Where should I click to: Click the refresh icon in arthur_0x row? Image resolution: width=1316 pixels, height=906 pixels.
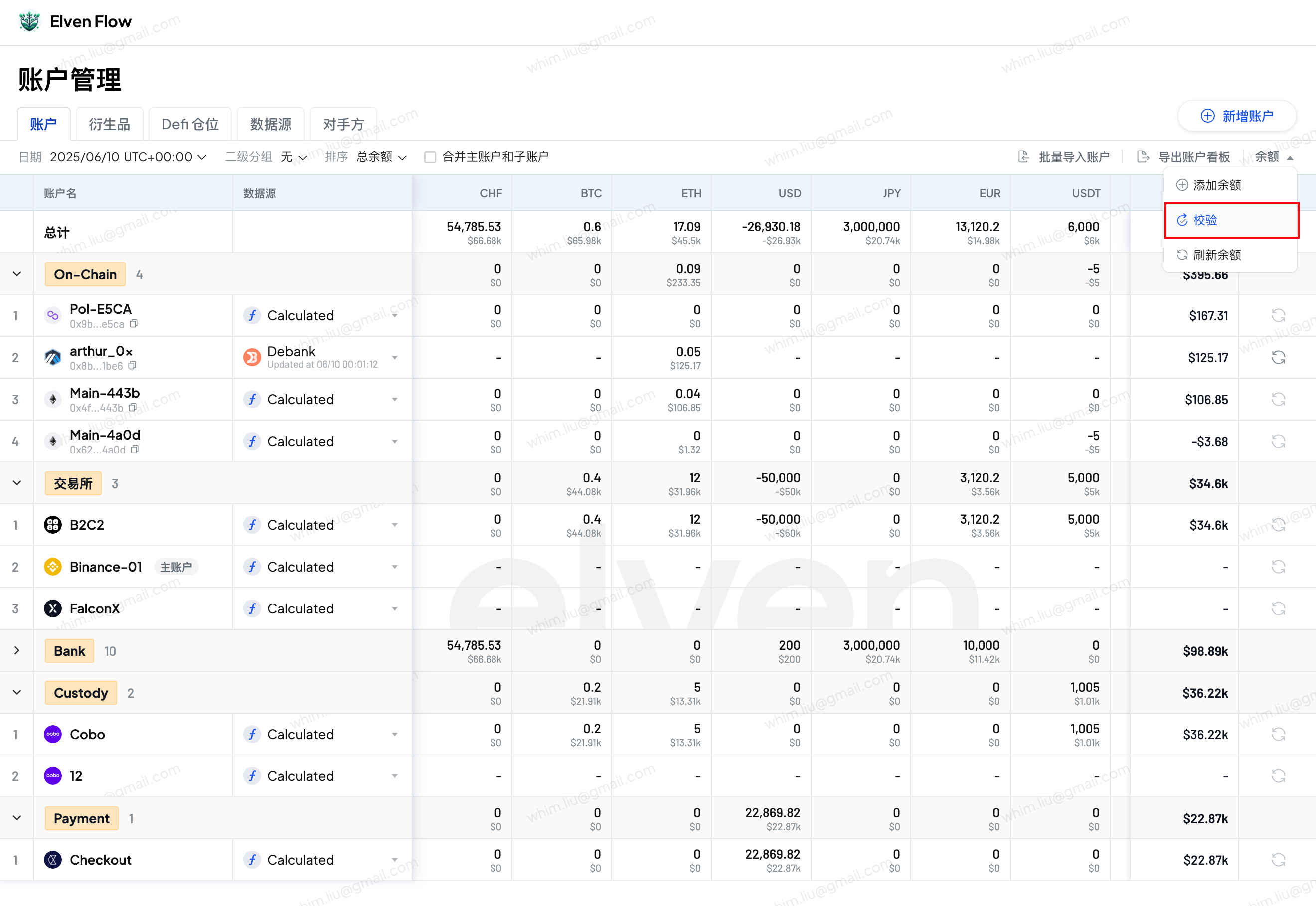(x=1278, y=358)
